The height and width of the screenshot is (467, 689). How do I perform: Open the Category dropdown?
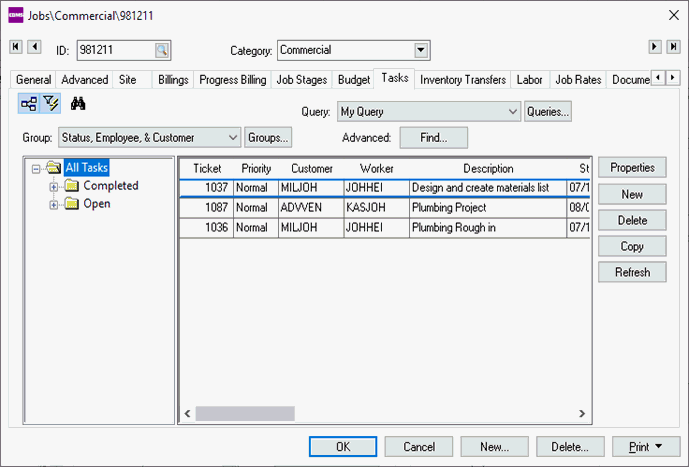click(421, 50)
